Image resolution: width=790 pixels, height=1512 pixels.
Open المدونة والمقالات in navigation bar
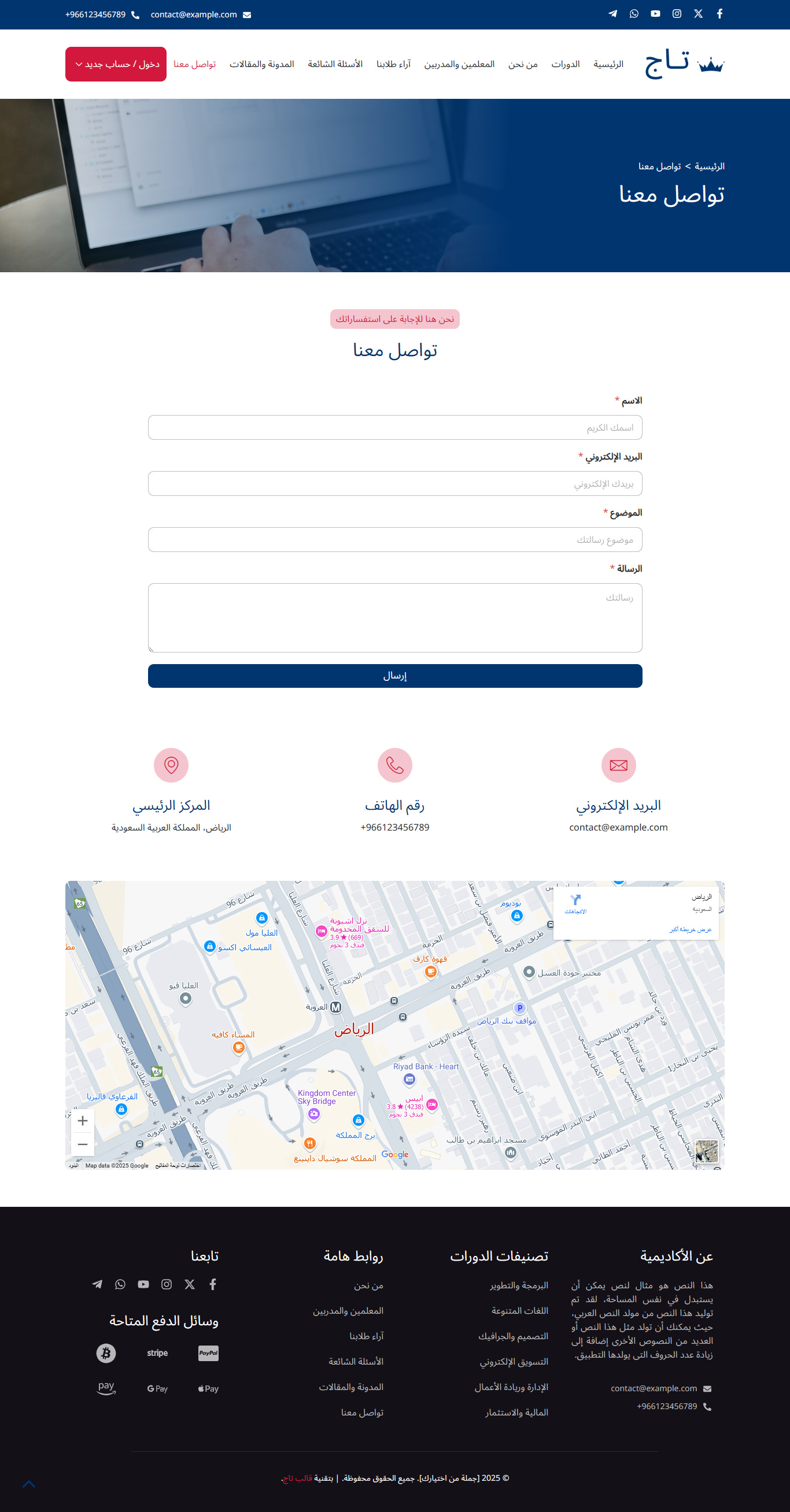pyautogui.click(x=261, y=64)
